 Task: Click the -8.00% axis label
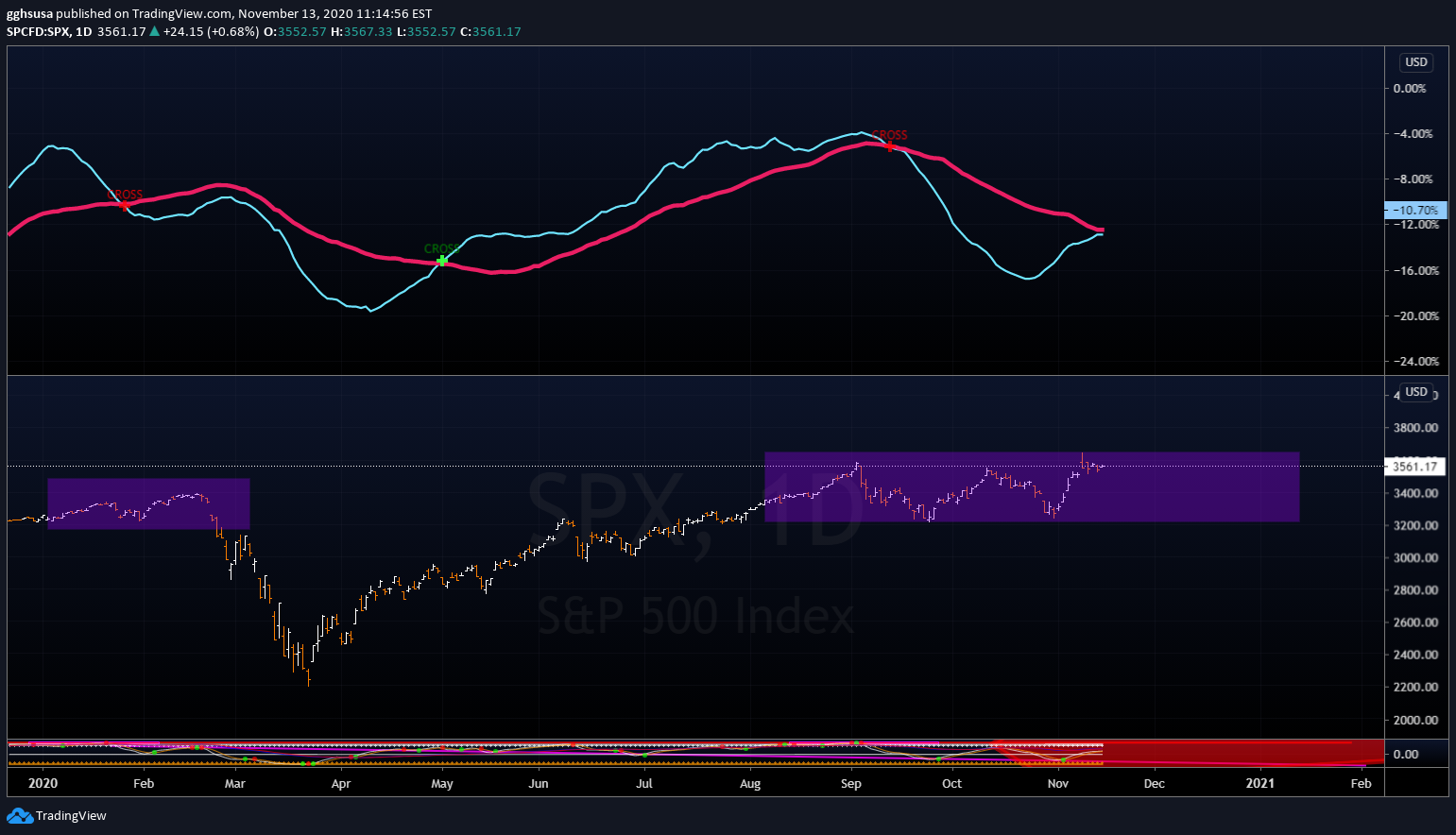tap(1413, 179)
